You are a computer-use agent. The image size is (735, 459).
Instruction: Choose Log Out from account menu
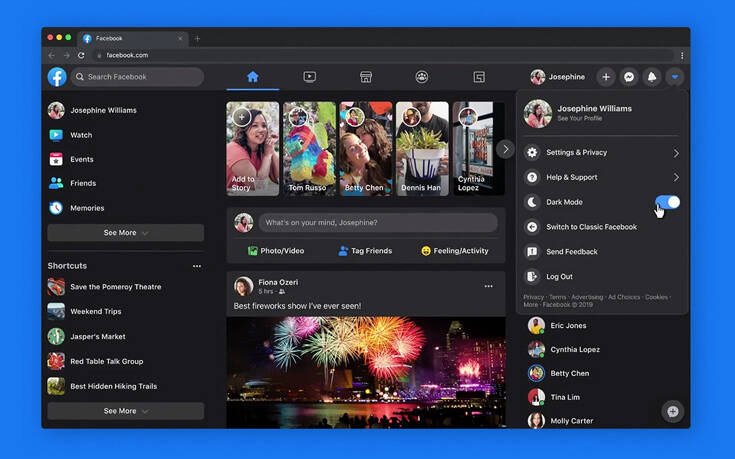click(559, 277)
